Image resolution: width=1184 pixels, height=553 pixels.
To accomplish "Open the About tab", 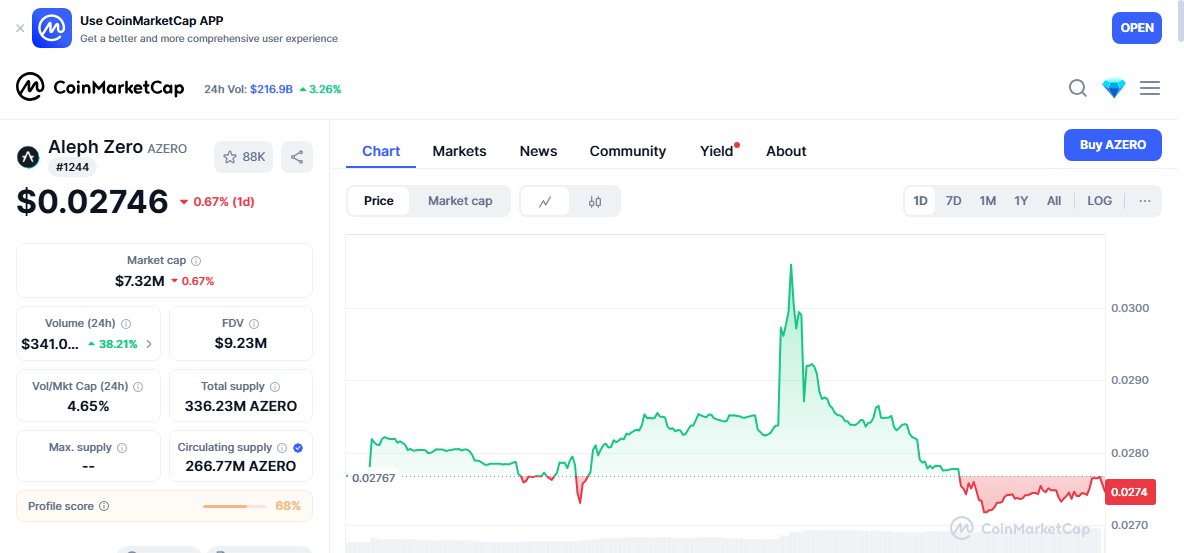I will 786,151.
